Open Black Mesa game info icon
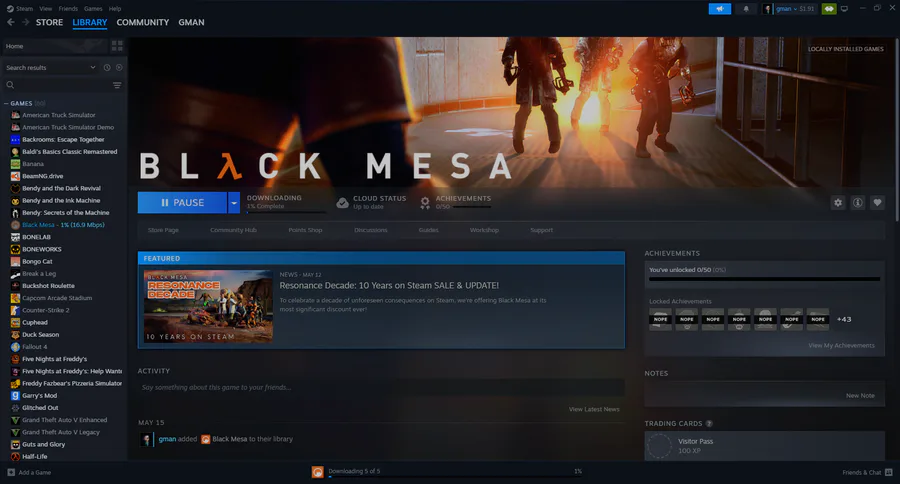The width and height of the screenshot is (900, 484). 858,203
